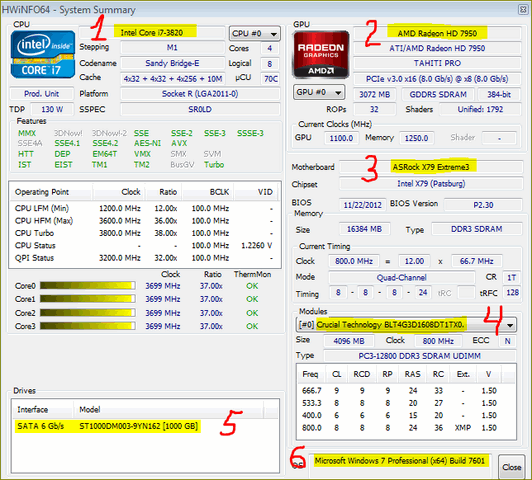Screen dimensions: 532x480
Task: Select the 400.0 timing table row
Action: [406, 415]
